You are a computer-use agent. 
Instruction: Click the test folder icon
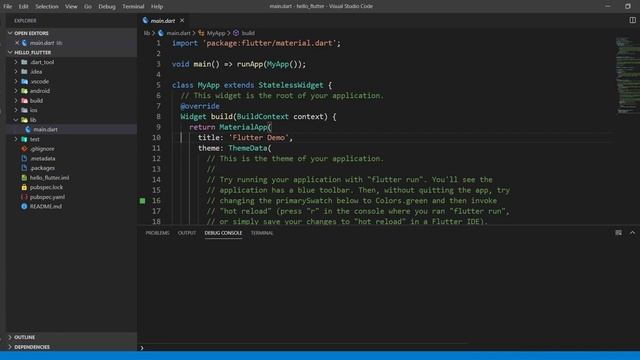[24, 139]
